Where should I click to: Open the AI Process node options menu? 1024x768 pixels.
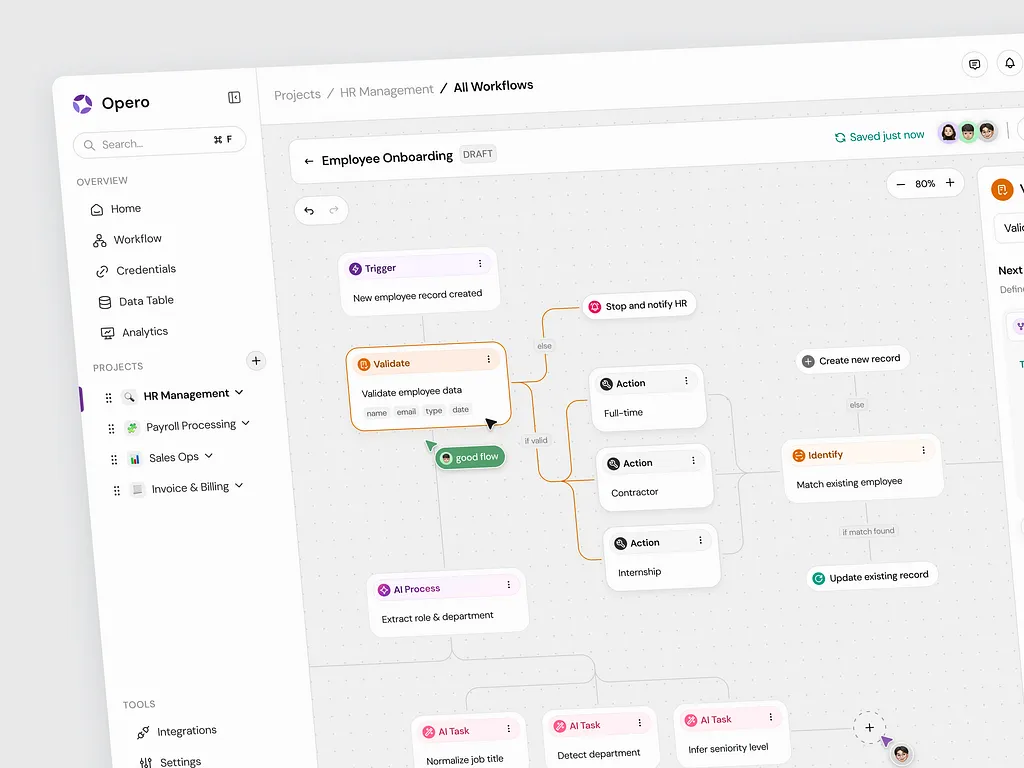[x=509, y=584]
